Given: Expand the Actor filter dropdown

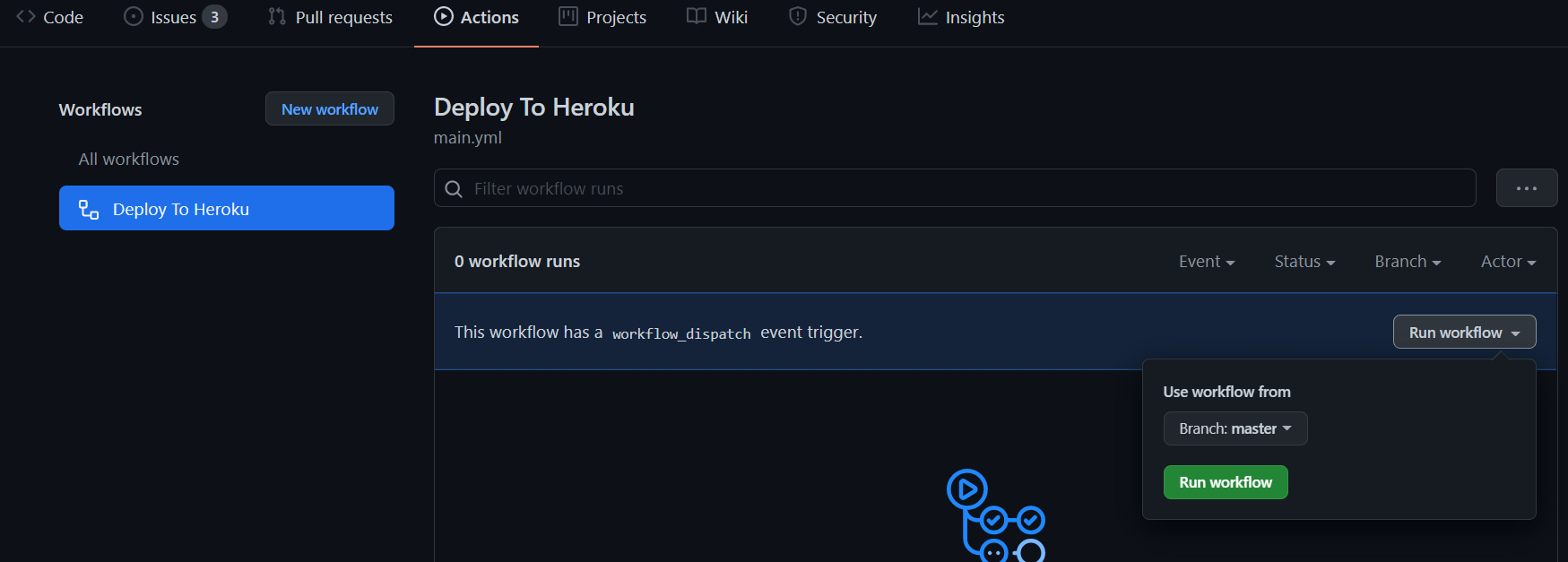Looking at the screenshot, I should (1508, 261).
